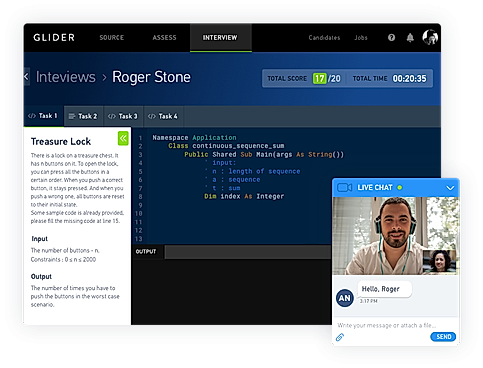
Task: Go back with the left chevron
Action: pos(27,77)
